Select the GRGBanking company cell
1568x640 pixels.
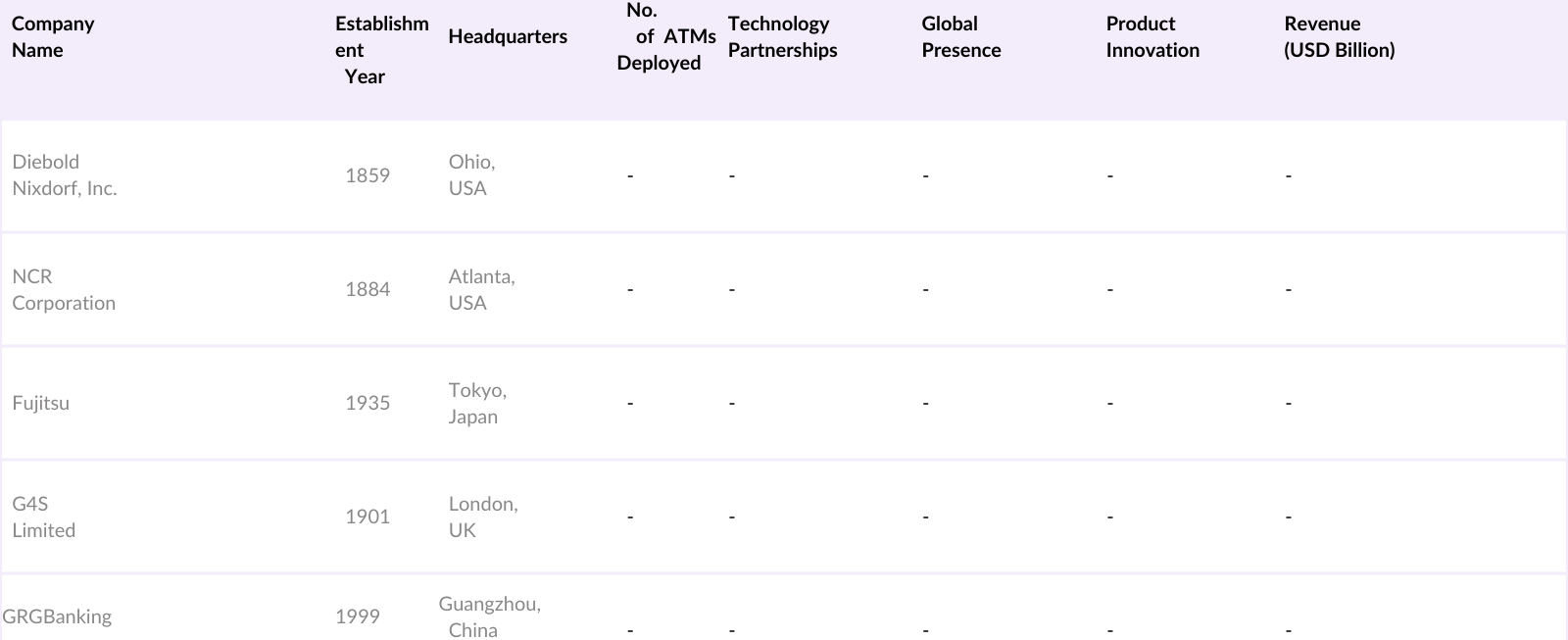[57, 616]
